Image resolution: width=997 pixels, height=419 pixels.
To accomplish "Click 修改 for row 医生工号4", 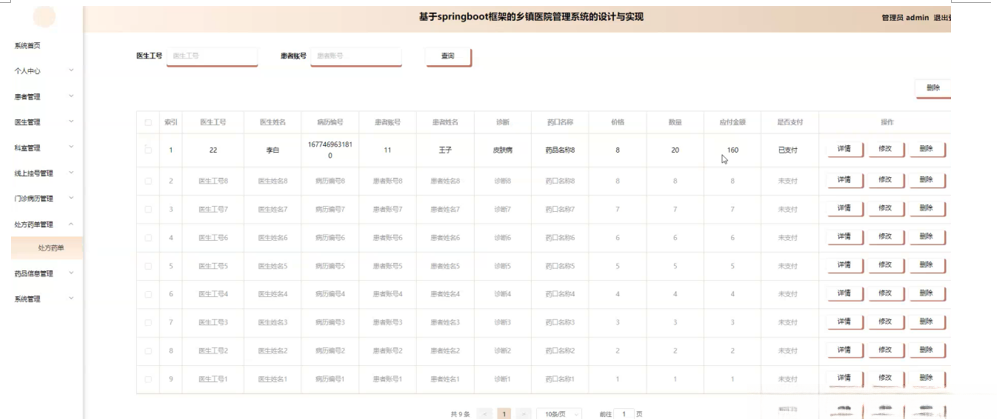I will [x=885, y=293].
